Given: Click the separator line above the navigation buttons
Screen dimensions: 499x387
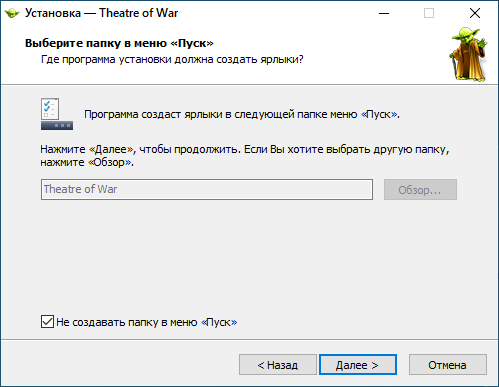Looking at the screenshot, I should pyautogui.click(x=249, y=339).
